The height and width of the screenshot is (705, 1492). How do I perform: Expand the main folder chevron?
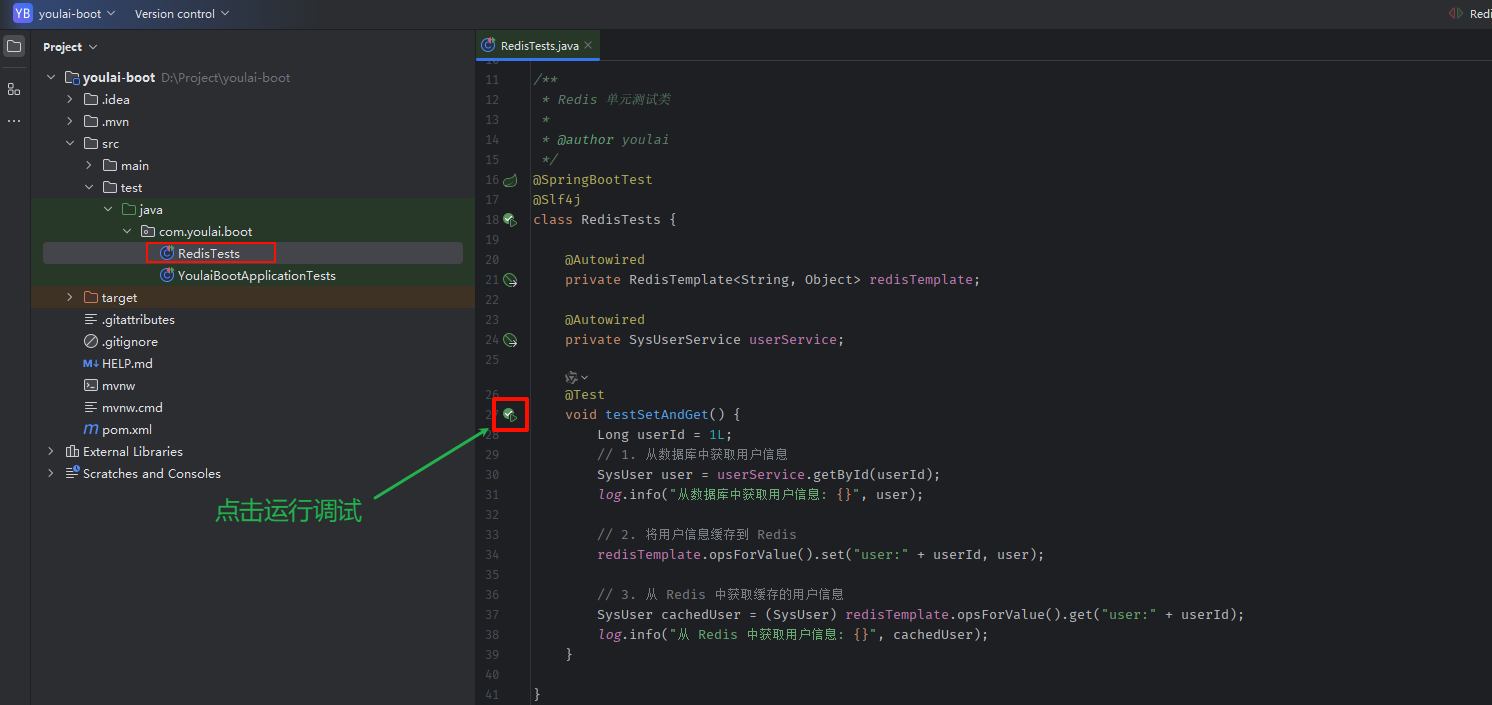coord(89,166)
